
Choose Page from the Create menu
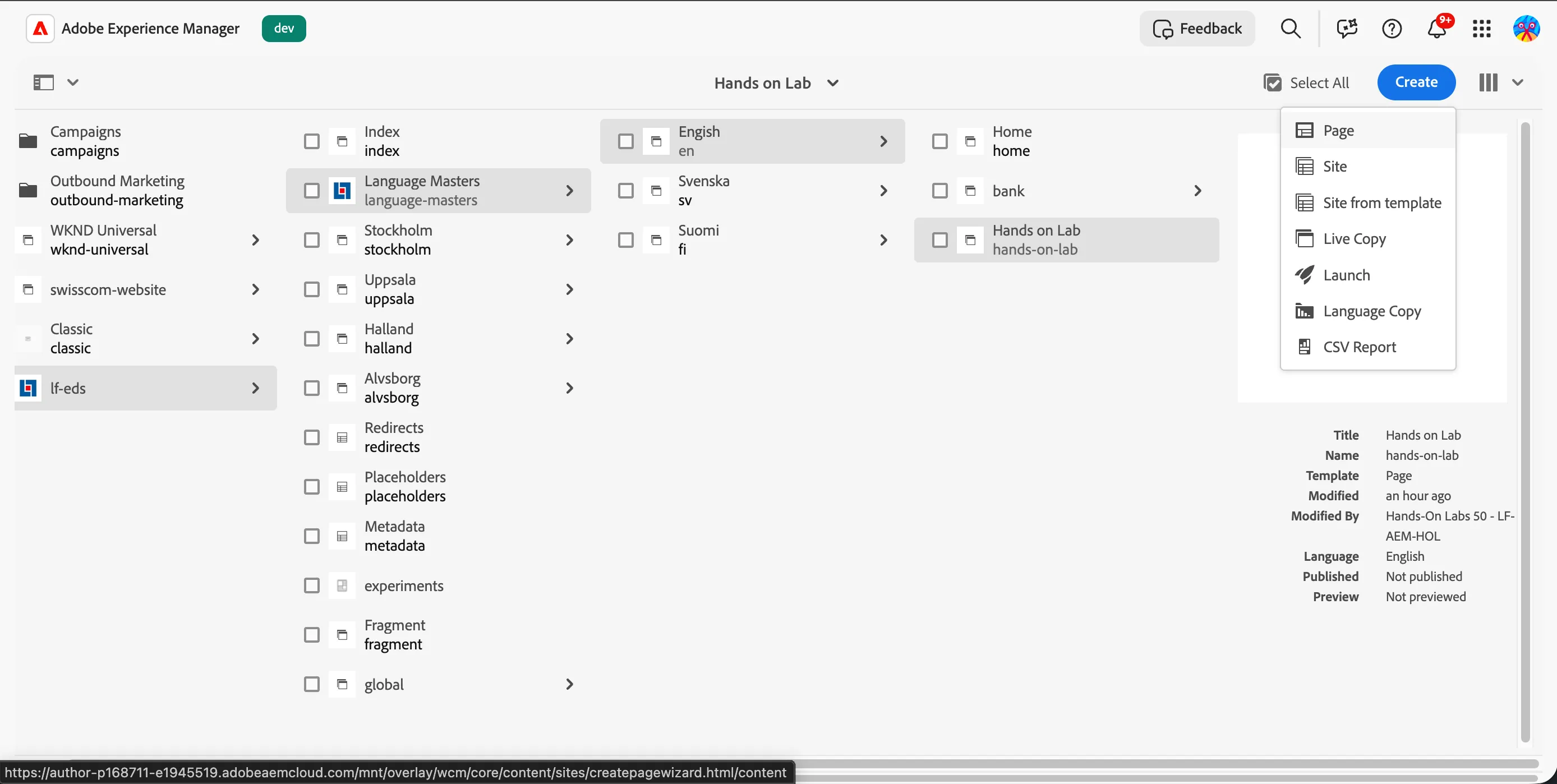(1368, 131)
